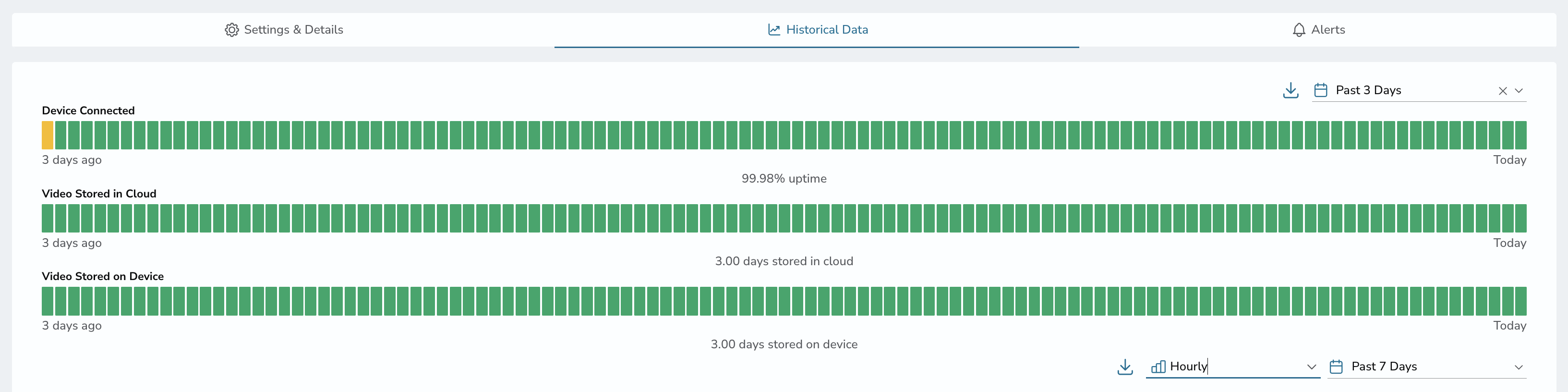Expand the Past 7 Days dropdown arrow
This screenshot has width=1568, height=392.
[1519, 367]
